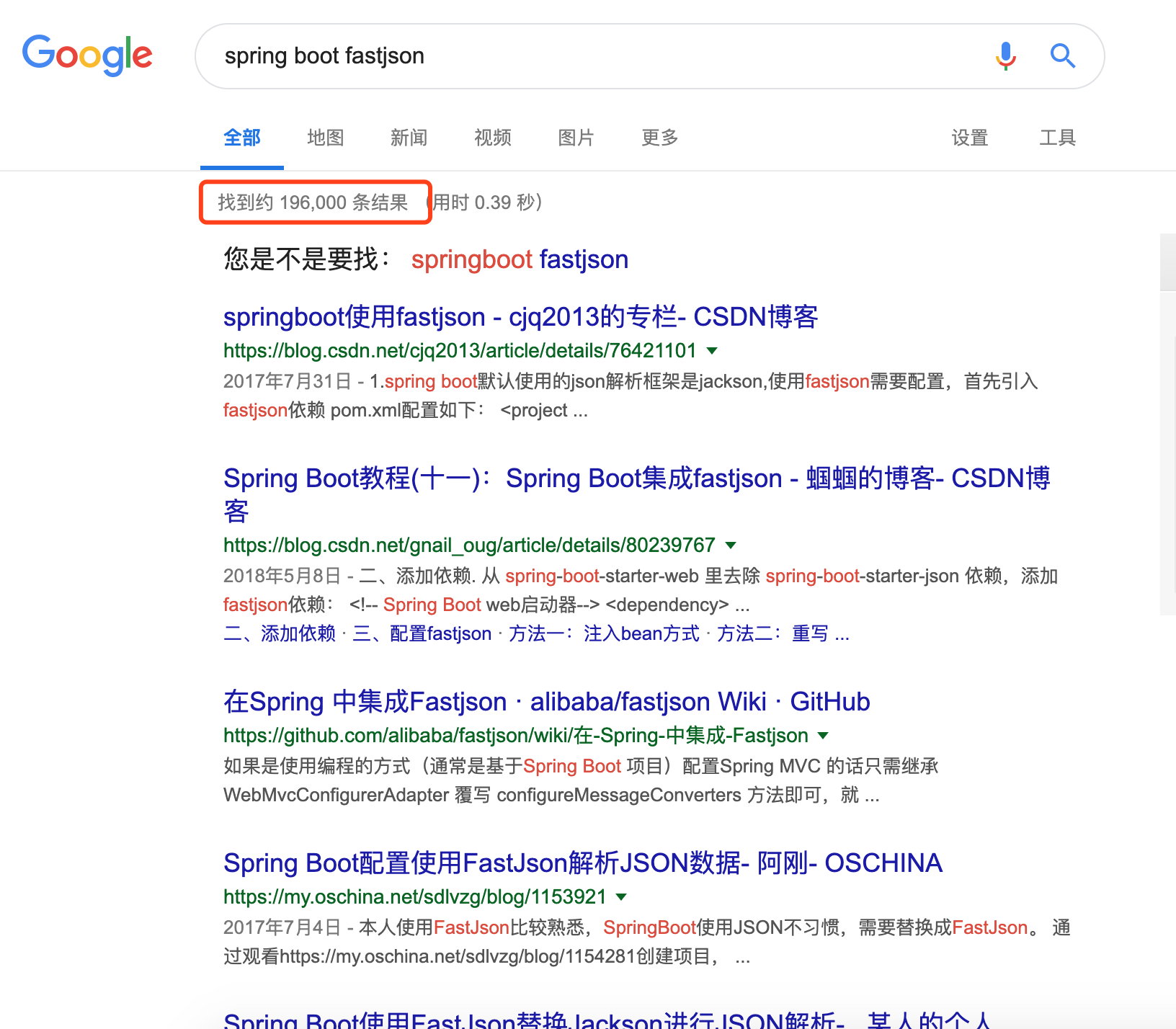Expand dropdown arrow beside cjq2013 CSDN URL
Screen dimensions: 1176x1029
[713, 351]
